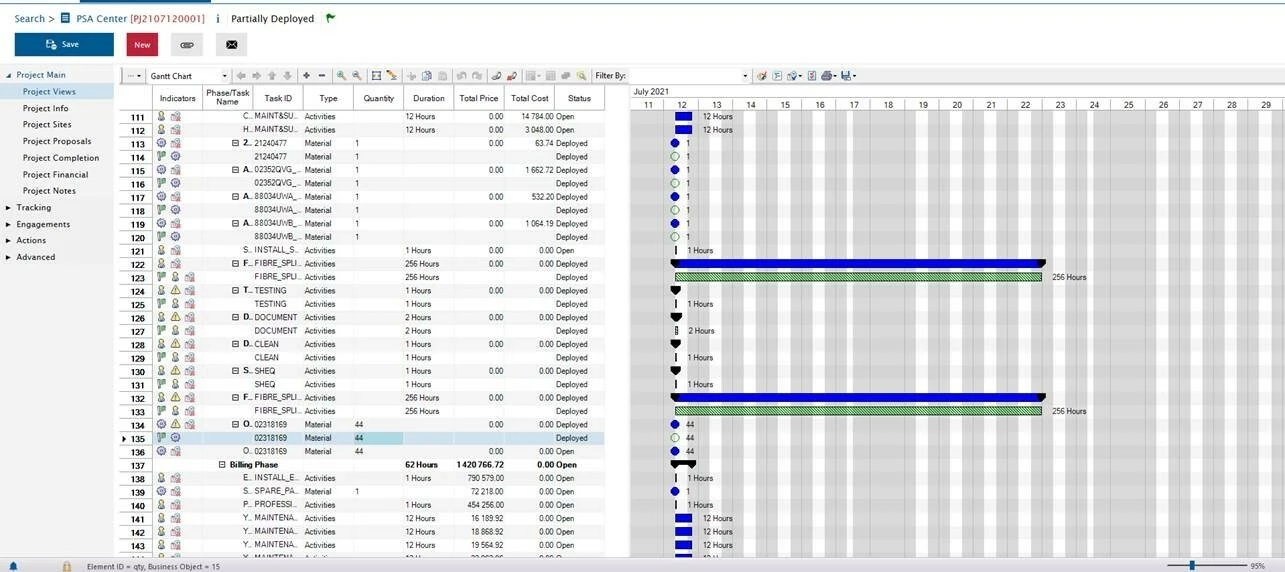This screenshot has width=1285, height=572.
Task: Click the move task up arrow icon
Action: click(272, 76)
